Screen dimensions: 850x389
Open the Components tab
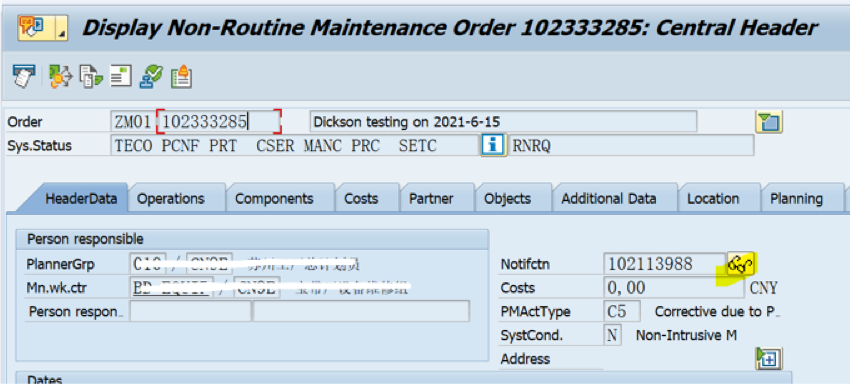pos(274,199)
